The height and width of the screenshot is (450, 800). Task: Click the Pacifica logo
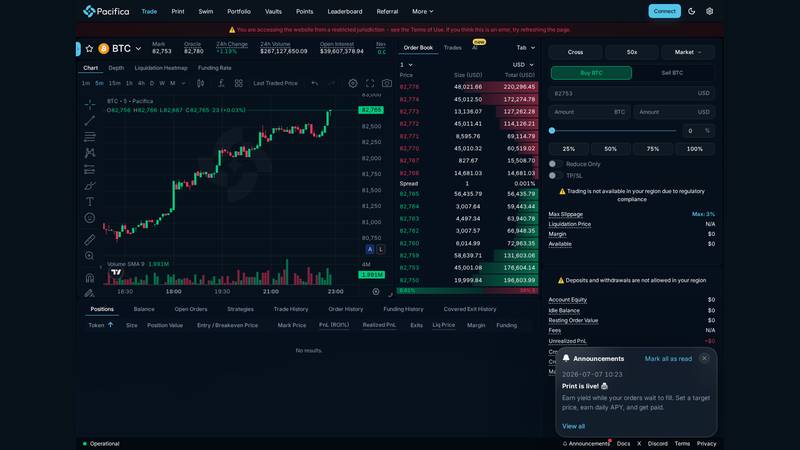coord(106,11)
